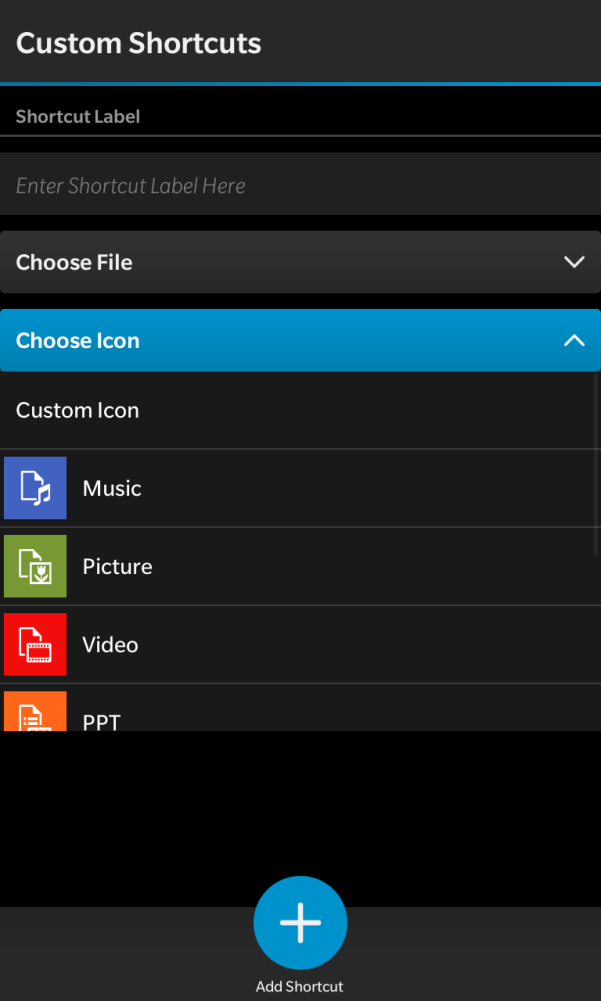
Task: Open the Choose File dropdown
Action: click(280, 262)
